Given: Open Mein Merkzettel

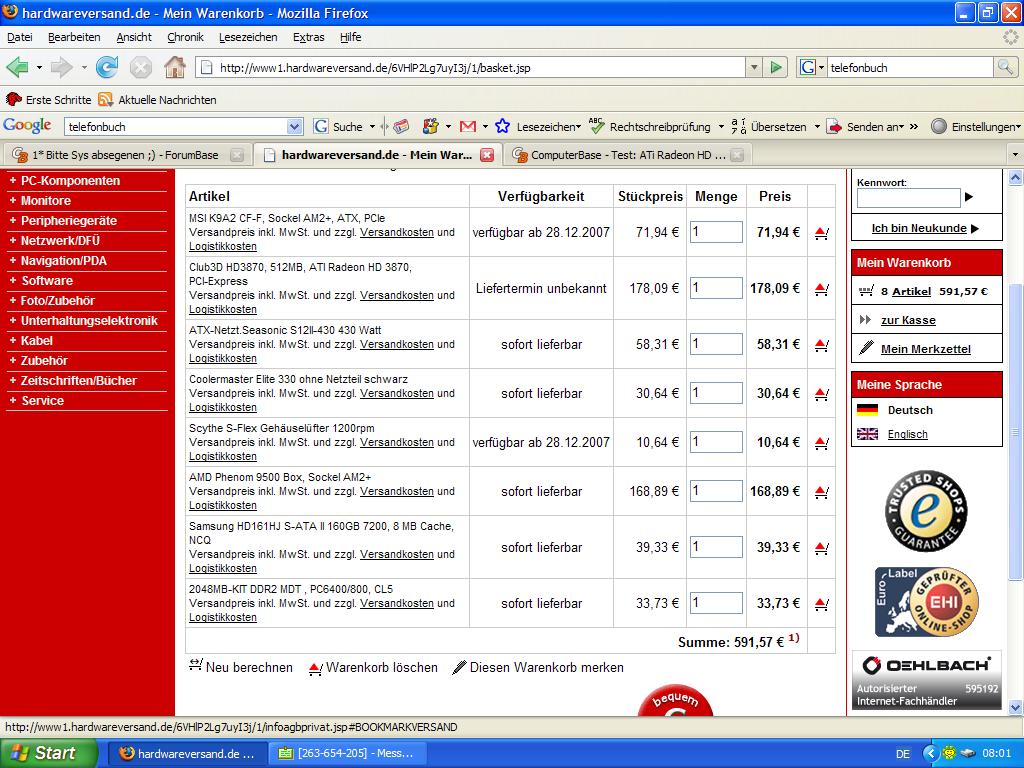Looking at the screenshot, I should tap(925, 349).
